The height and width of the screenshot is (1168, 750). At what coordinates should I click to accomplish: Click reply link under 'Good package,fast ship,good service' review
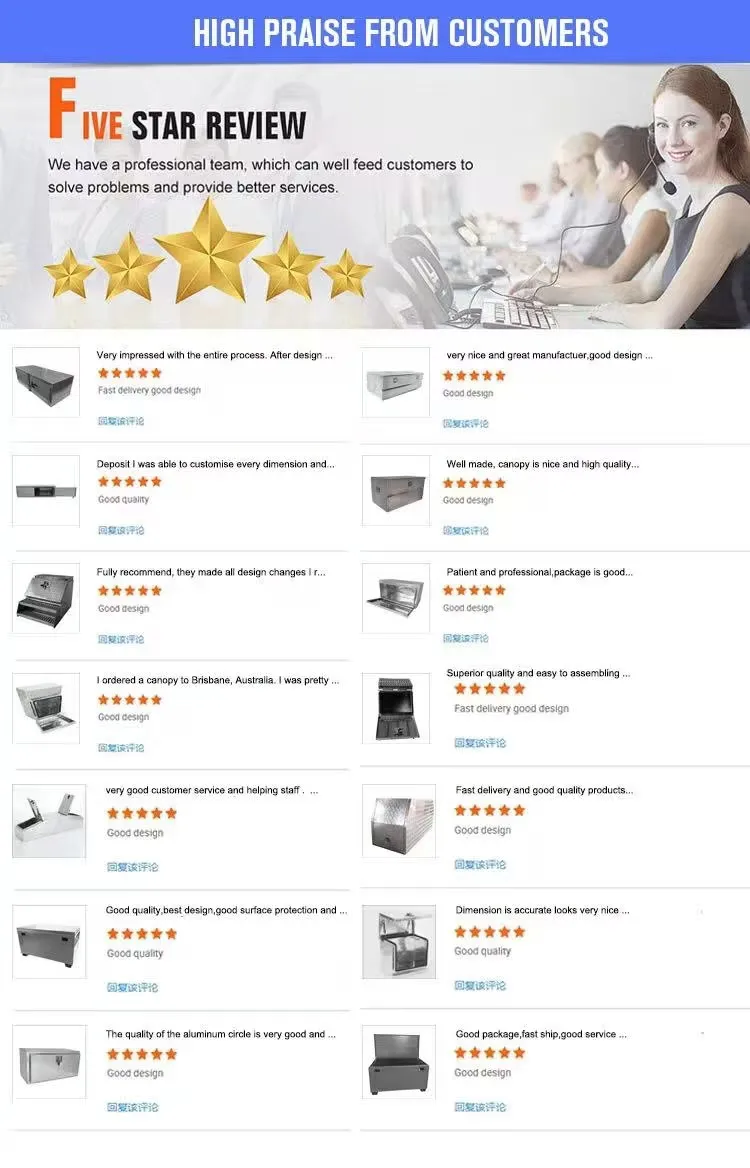pos(480,1107)
